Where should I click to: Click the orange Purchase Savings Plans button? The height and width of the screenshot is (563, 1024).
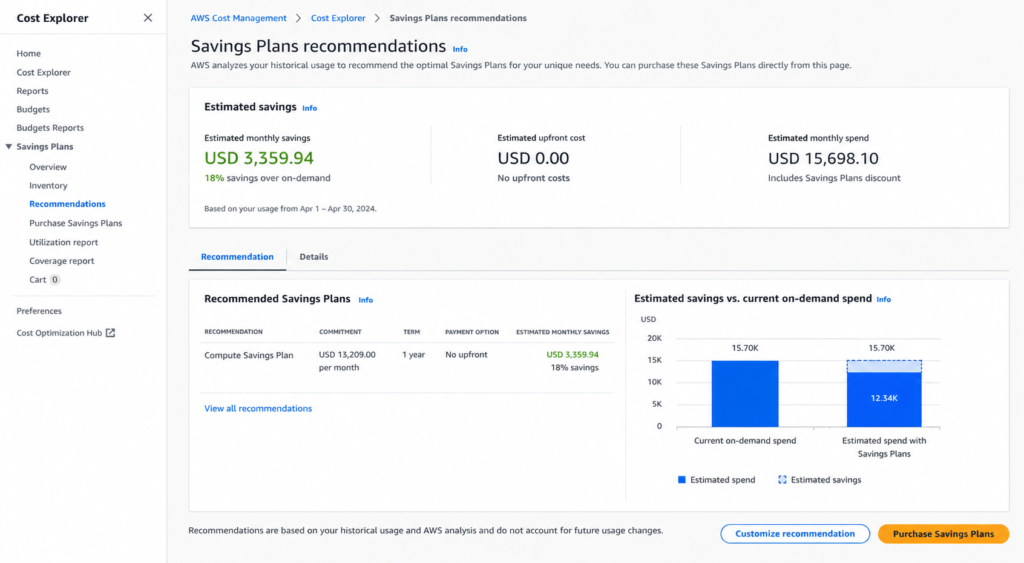point(943,534)
